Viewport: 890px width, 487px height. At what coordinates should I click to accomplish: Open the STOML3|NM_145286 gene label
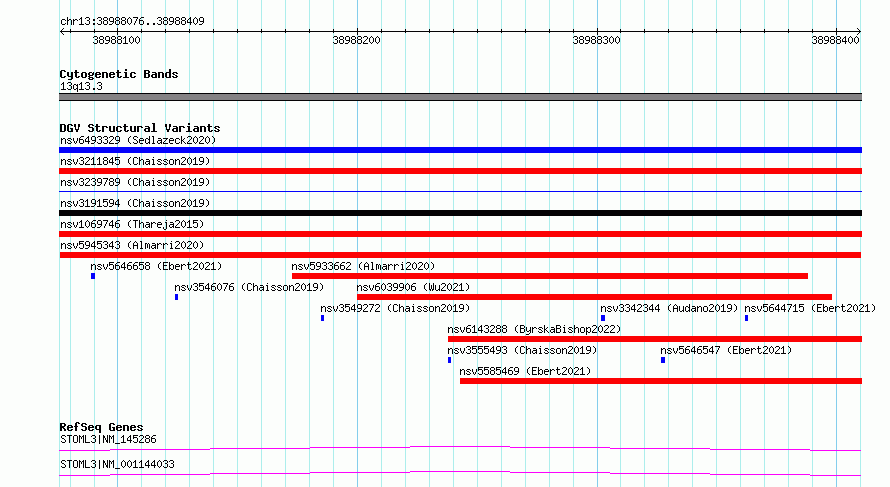point(108,439)
